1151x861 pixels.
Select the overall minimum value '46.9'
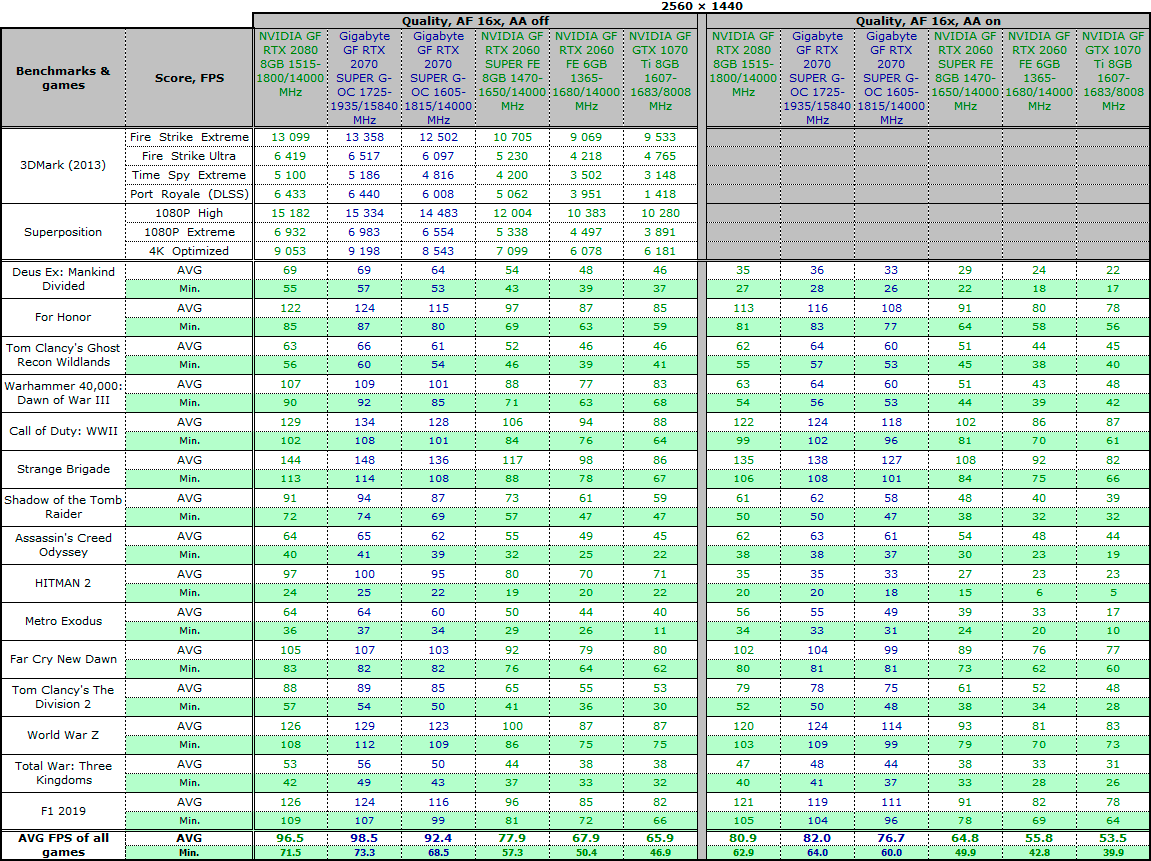pyautogui.click(x=660, y=853)
